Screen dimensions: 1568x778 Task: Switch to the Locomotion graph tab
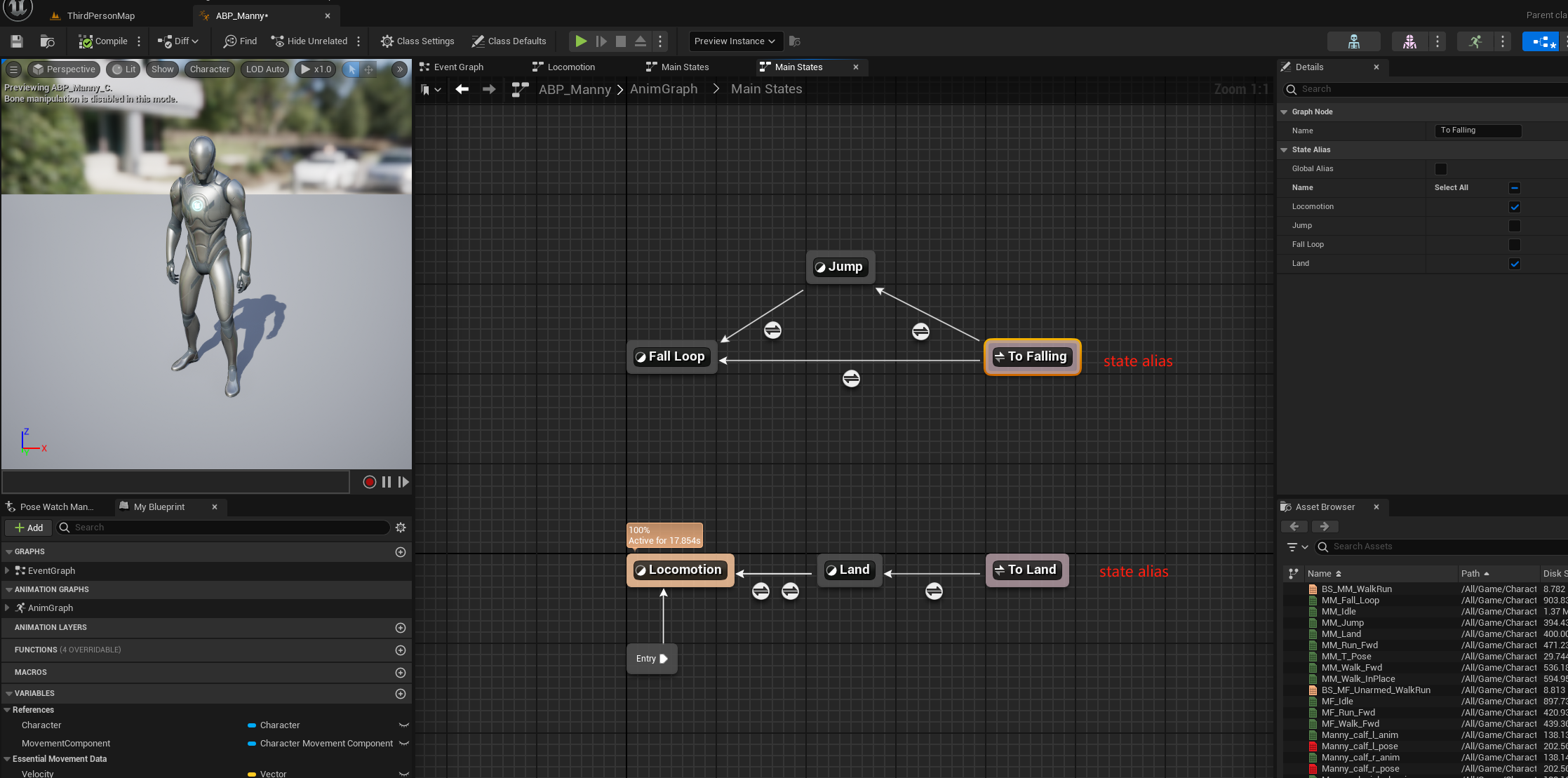[x=570, y=67]
